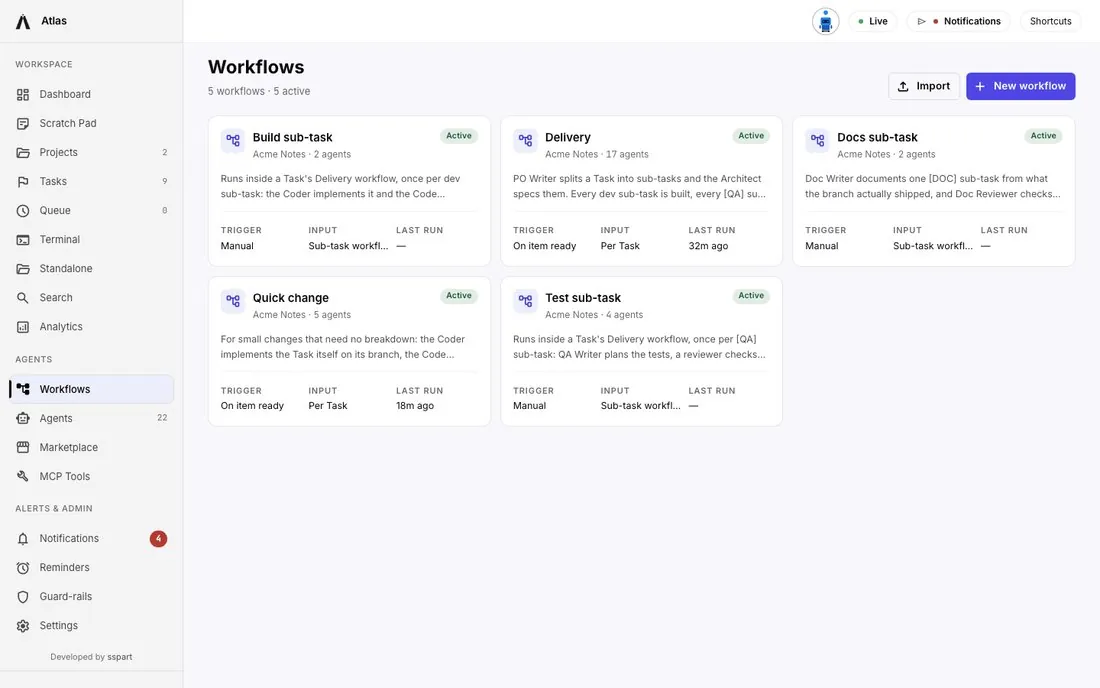Click the MCP Tools wrench icon
The height and width of the screenshot is (688, 1100).
pos(23,477)
